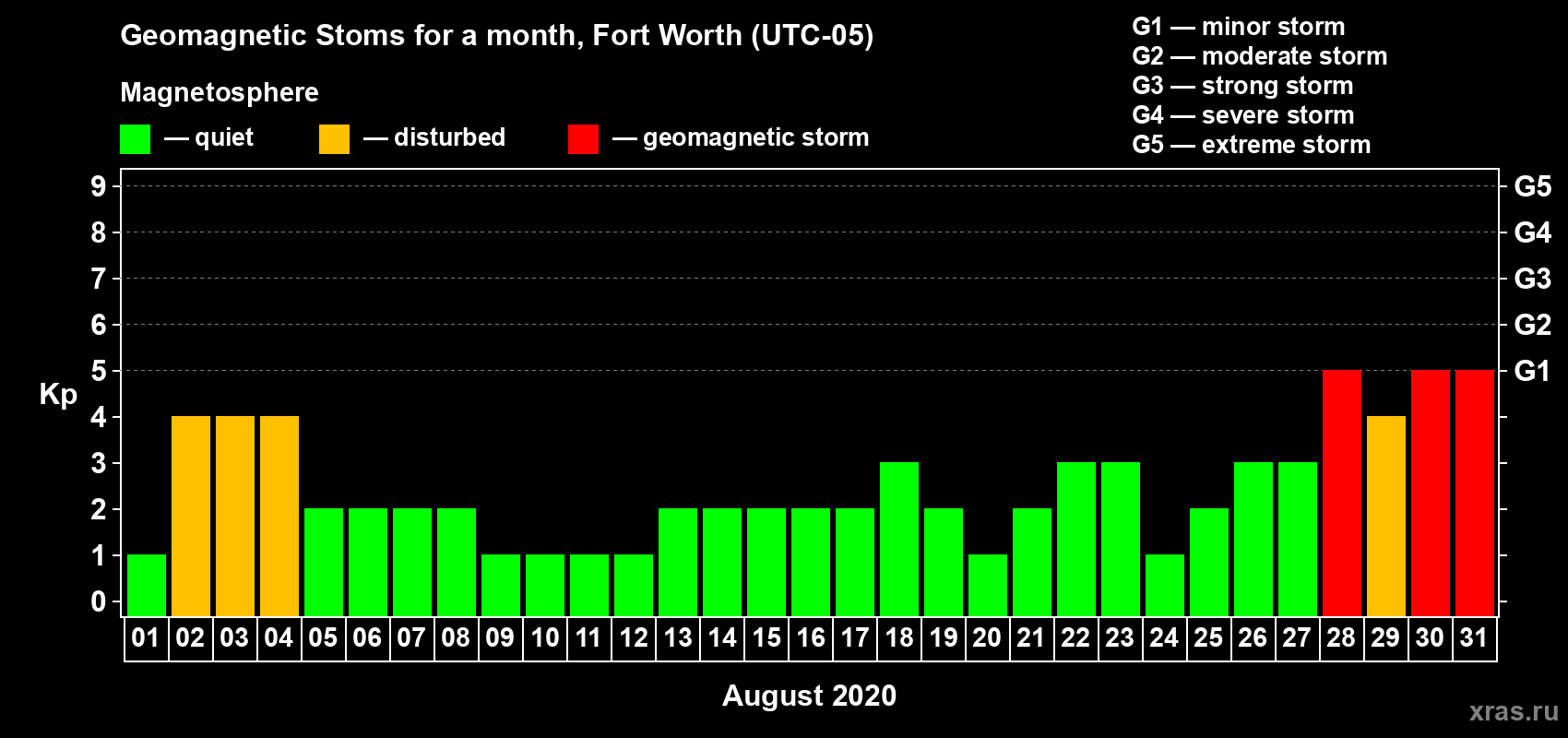Click the 'August 2020' axis label
Image resolution: width=1568 pixels, height=738 pixels.
pos(809,696)
